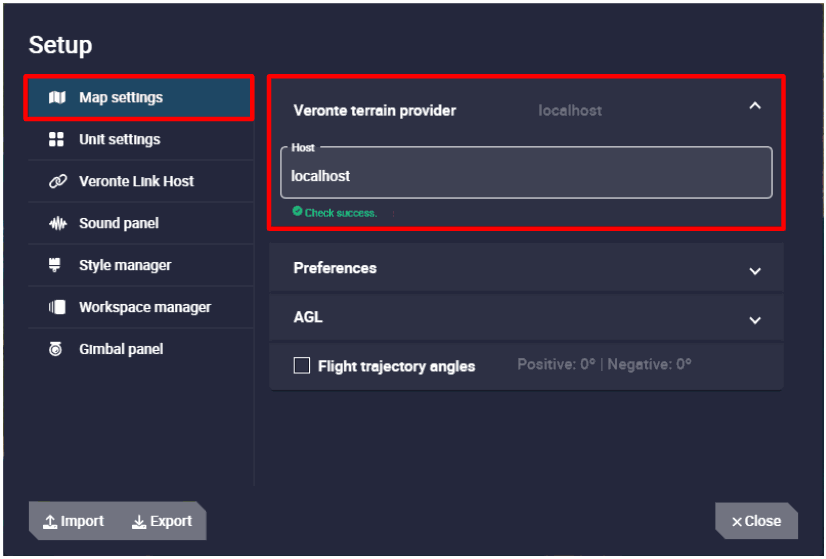Screen dimensions: 826x559
Task: Click the Style manager brush icon
Action: point(57,265)
